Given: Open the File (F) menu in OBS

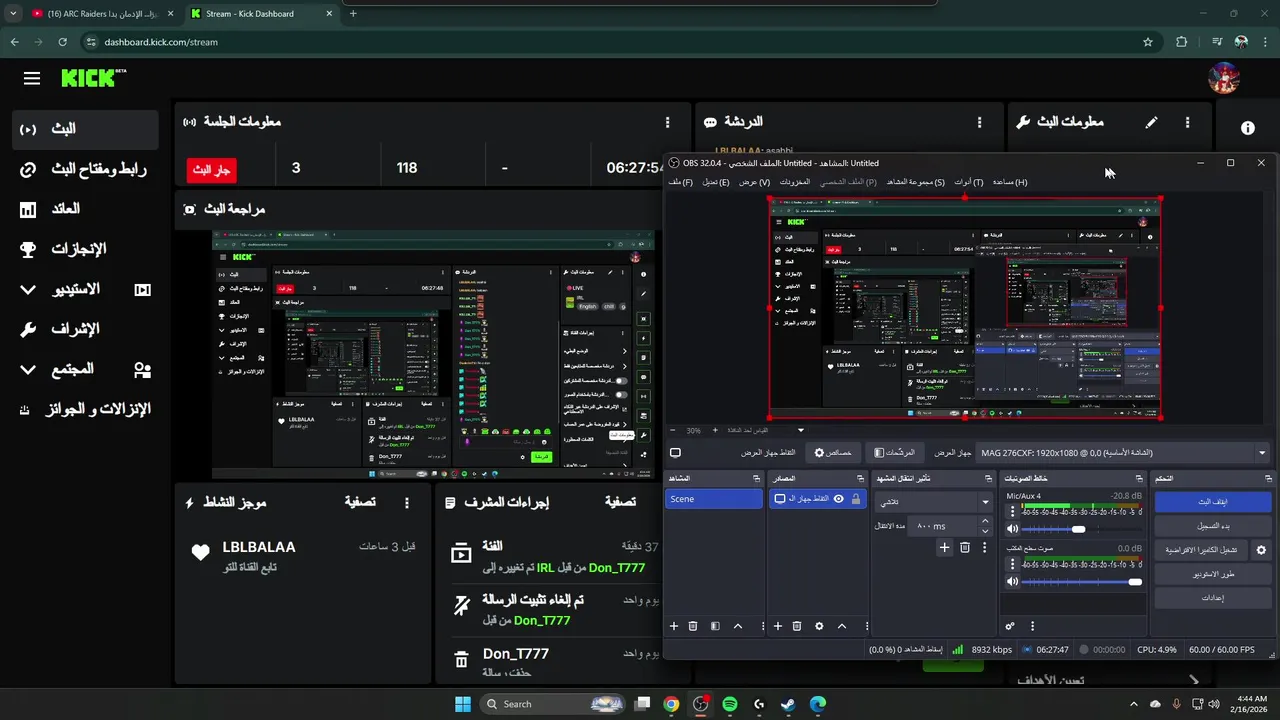Looking at the screenshot, I should [681, 182].
